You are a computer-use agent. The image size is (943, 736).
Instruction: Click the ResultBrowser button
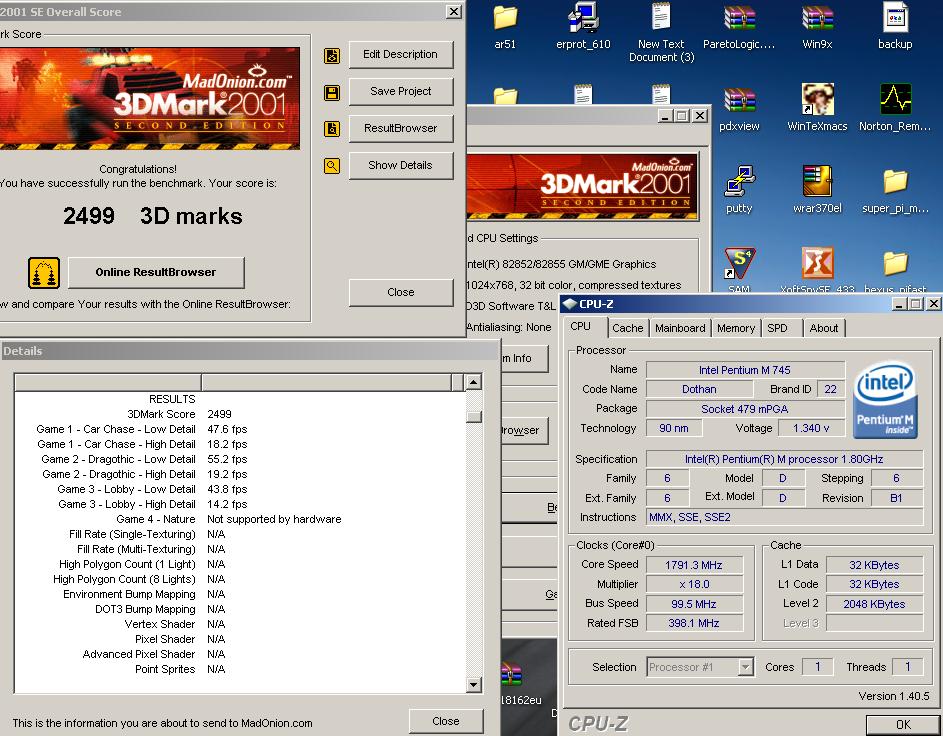tap(401, 128)
